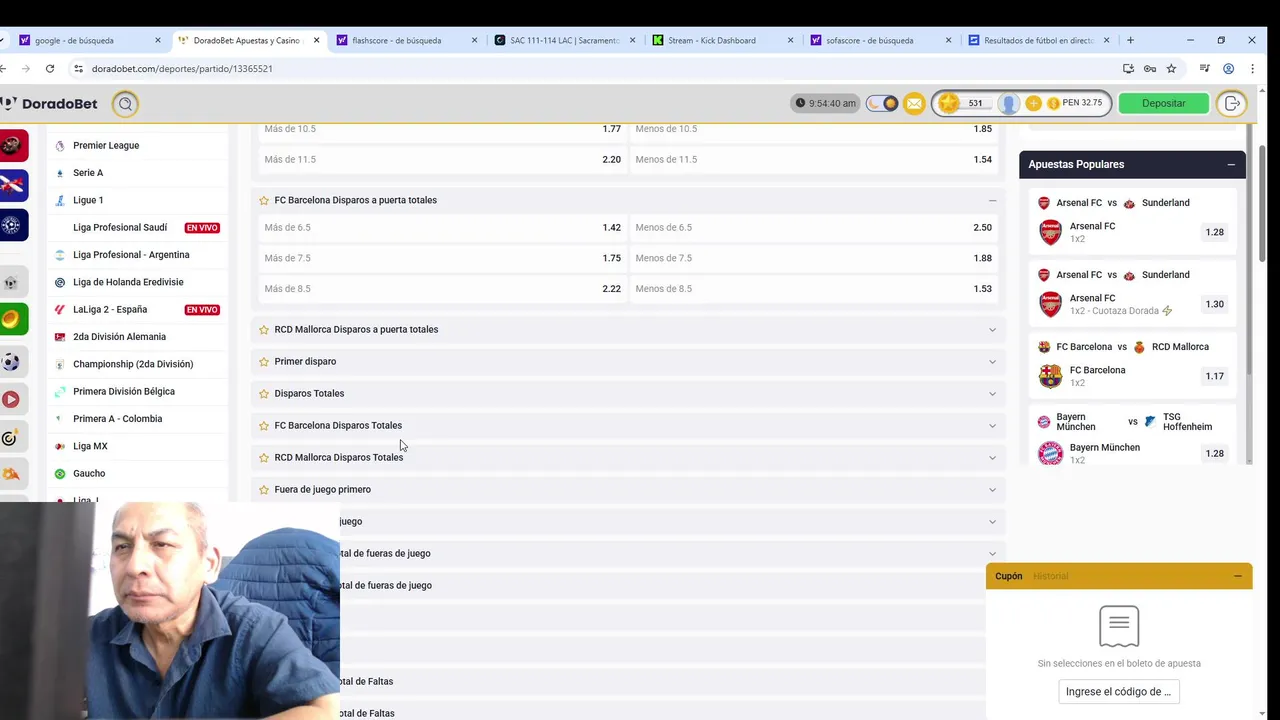The height and width of the screenshot is (720, 1280).
Task: Open the target sidebar icon
Action: point(10,438)
